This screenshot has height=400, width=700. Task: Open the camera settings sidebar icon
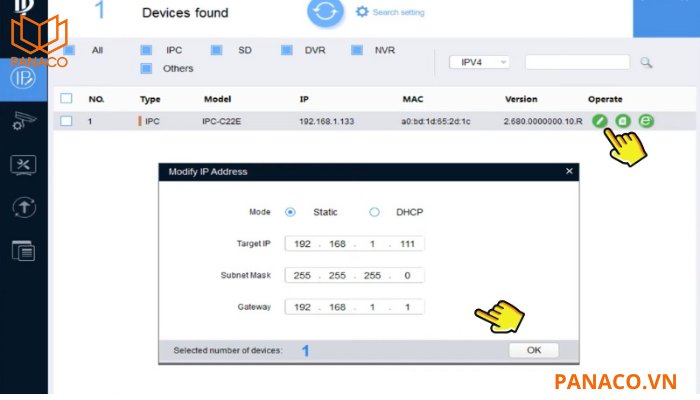(24, 121)
